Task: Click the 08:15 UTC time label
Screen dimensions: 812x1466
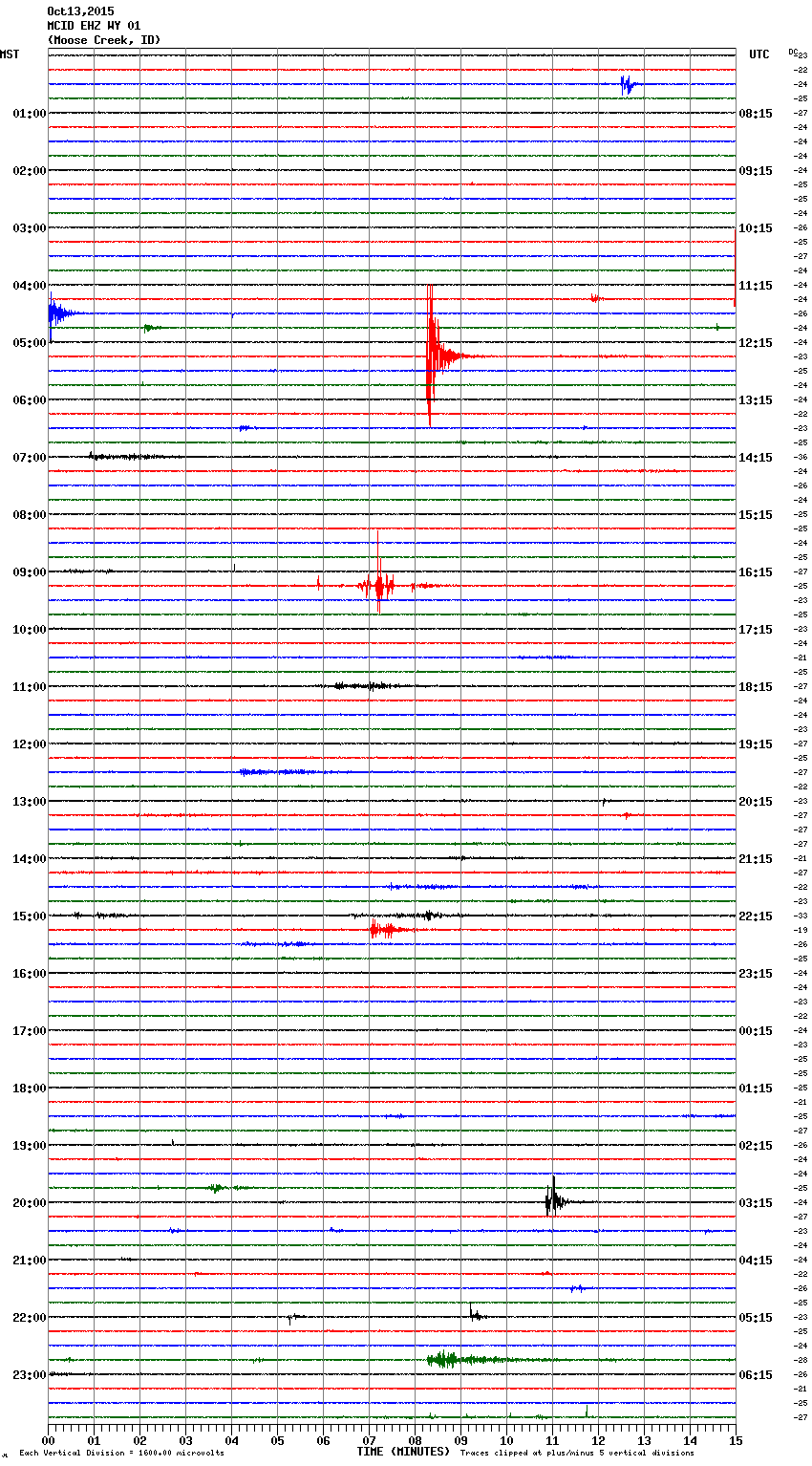Action: tap(756, 114)
